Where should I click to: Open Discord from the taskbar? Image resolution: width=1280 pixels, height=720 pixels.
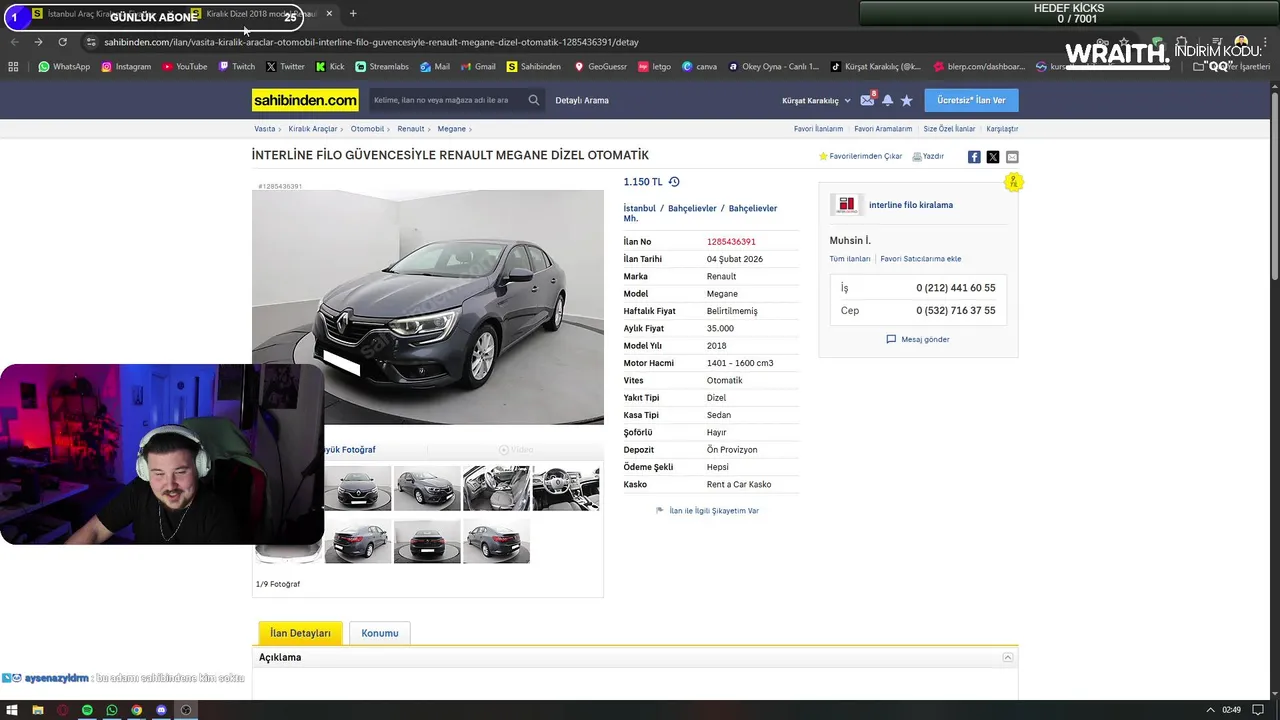pyautogui.click(x=161, y=710)
